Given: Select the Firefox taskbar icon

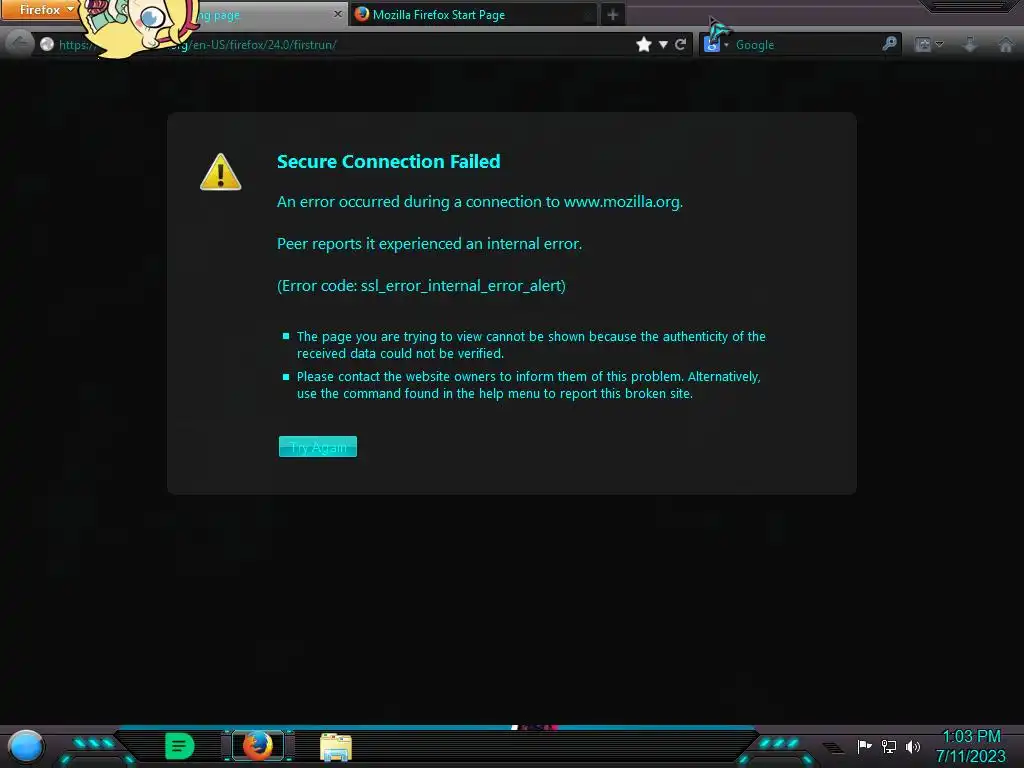Looking at the screenshot, I should (258, 746).
